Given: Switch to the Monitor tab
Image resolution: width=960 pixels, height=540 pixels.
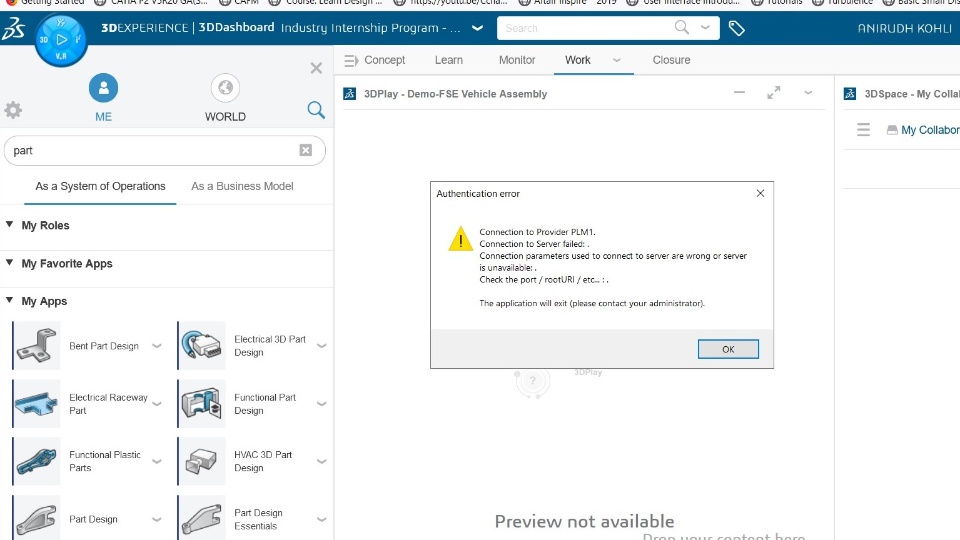Looking at the screenshot, I should point(517,60).
